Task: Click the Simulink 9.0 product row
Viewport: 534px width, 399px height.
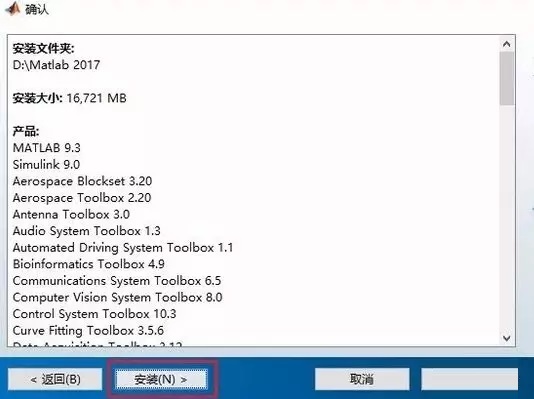Action: (x=46, y=164)
